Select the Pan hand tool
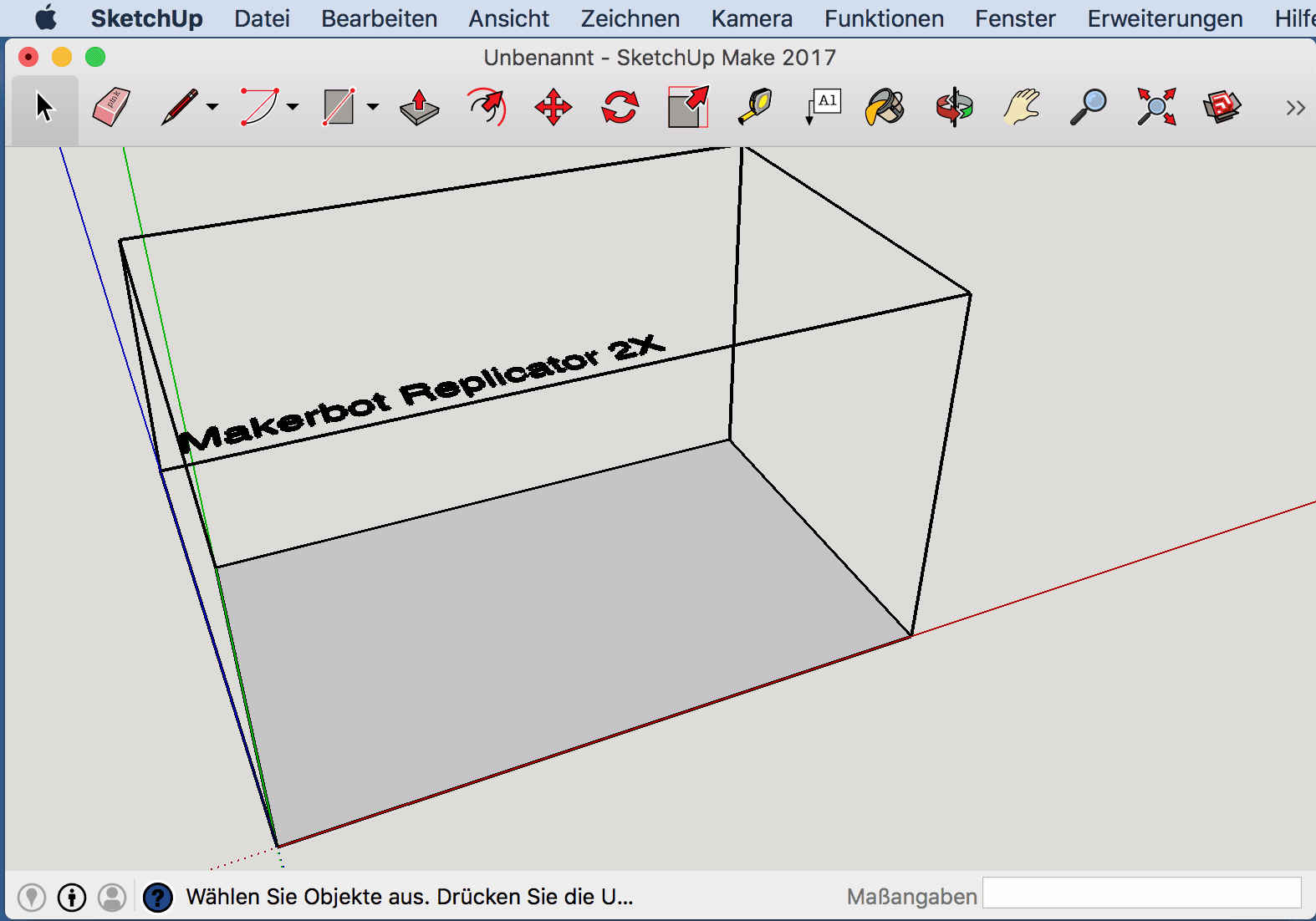Image resolution: width=1316 pixels, height=921 pixels. coord(1022,107)
